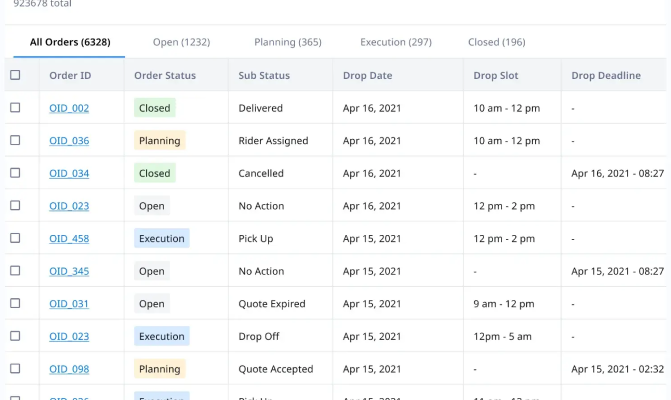Select the All Orders (6328) tab
This screenshot has height=400, width=671.
(x=70, y=42)
